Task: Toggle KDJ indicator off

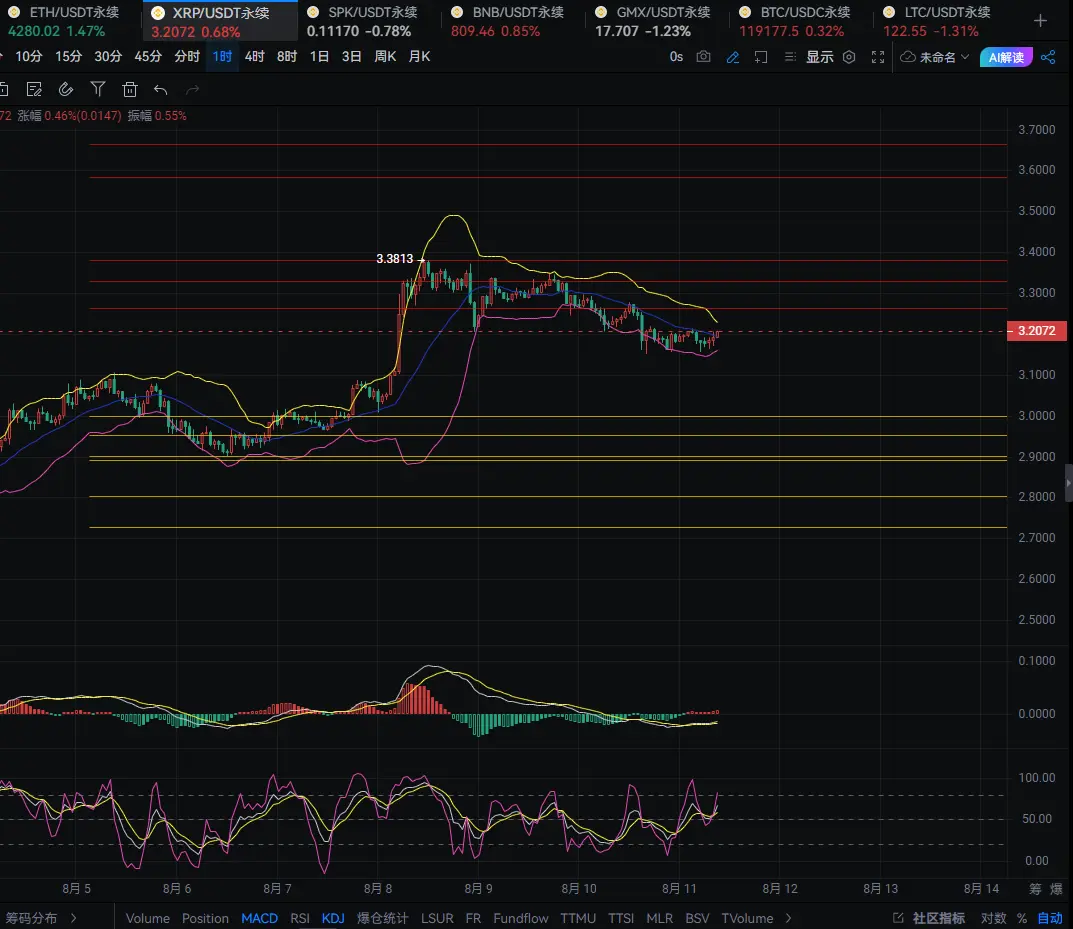Action: (333, 918)
